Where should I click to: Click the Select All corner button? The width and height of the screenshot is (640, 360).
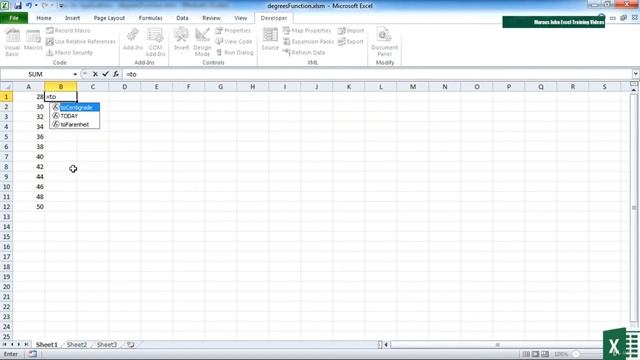pos(6,87)
